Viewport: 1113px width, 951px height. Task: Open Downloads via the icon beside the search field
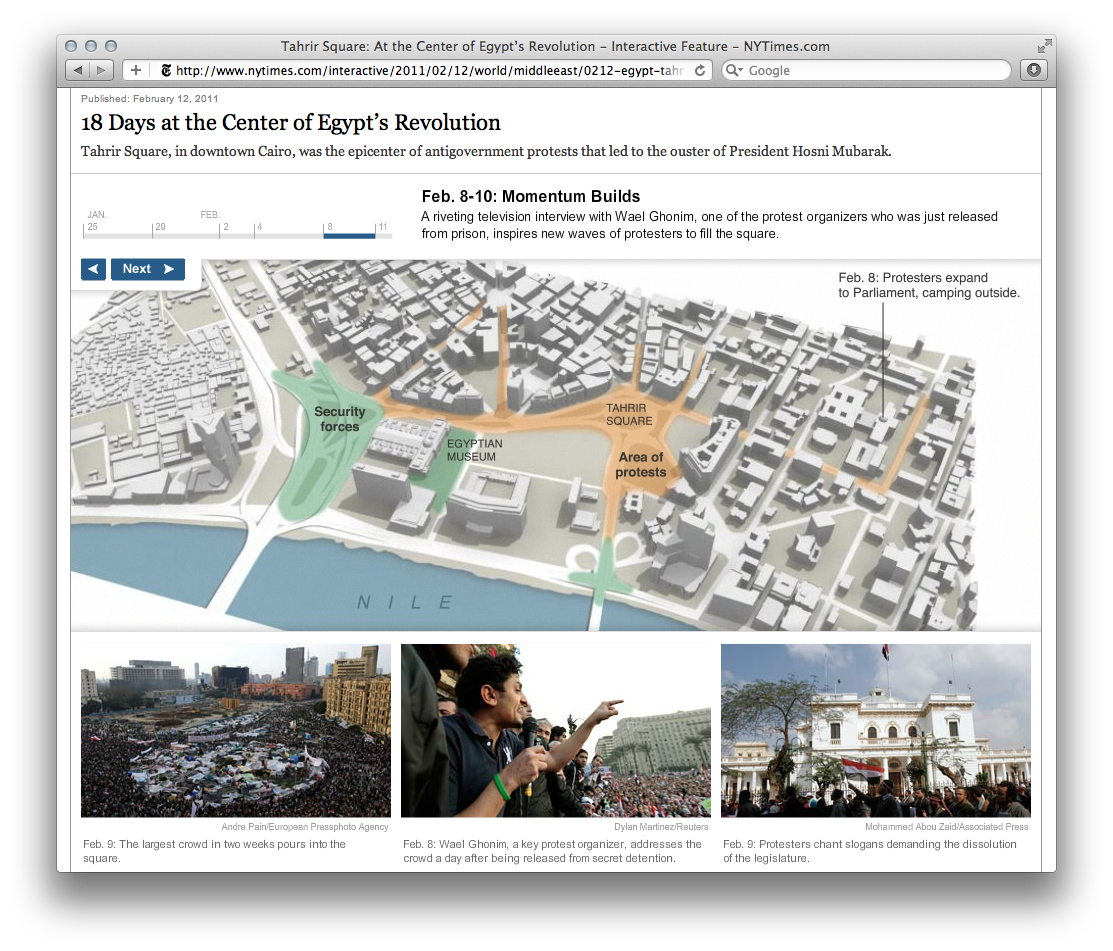(x=1033, y=70)
